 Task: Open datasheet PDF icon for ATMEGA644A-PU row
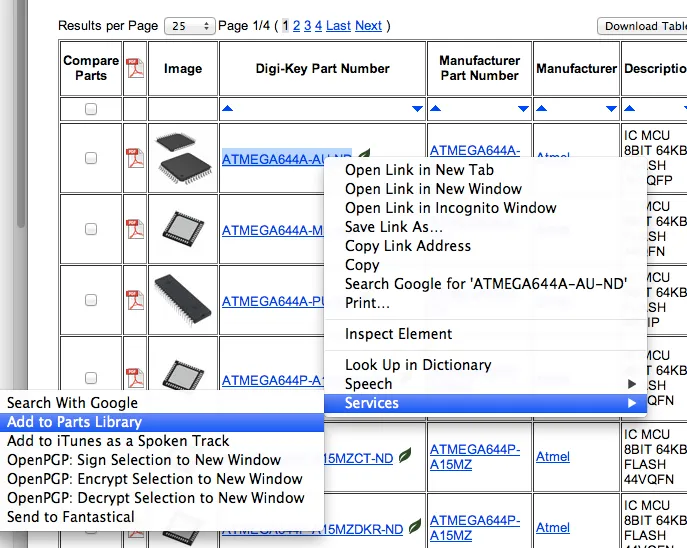[135, 300]
